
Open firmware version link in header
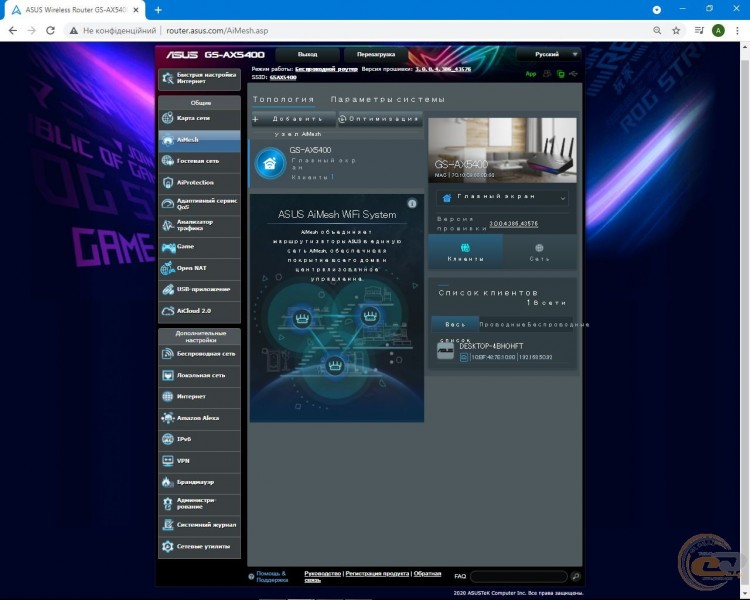tap(443, 69)
